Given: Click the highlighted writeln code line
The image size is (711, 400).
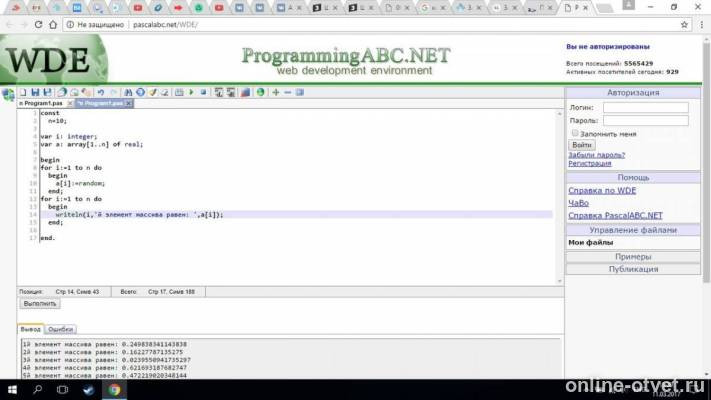Looking at the screenshot, I should pyautogui.click(x=297, y=215).
